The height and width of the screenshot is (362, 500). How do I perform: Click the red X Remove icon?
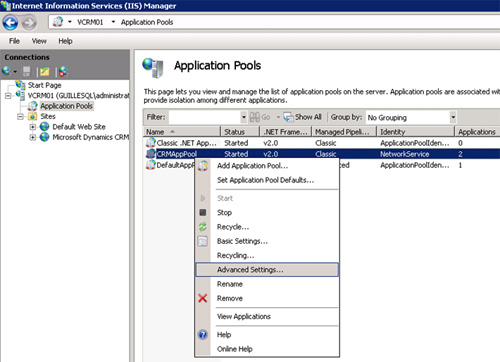tap(203, 298)
